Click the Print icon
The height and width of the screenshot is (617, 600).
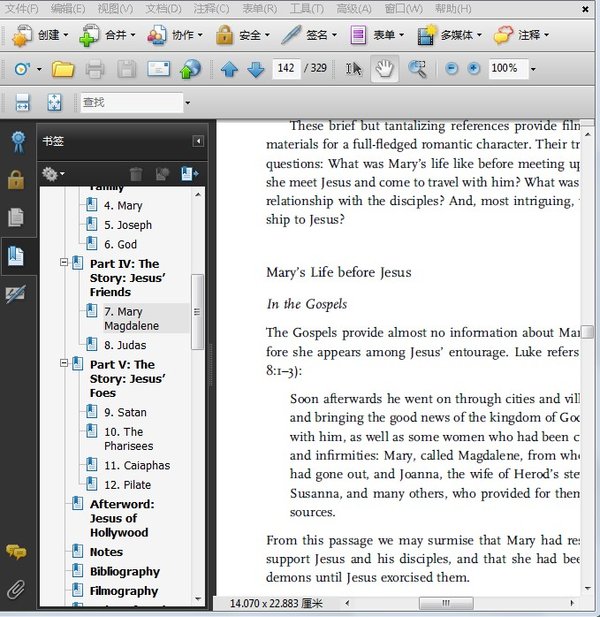95,69
